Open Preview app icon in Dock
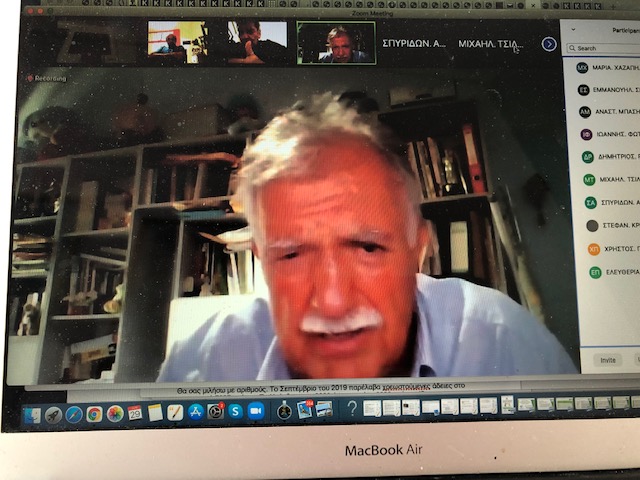The height and width of the screenshot is (480, 640). 324,409
